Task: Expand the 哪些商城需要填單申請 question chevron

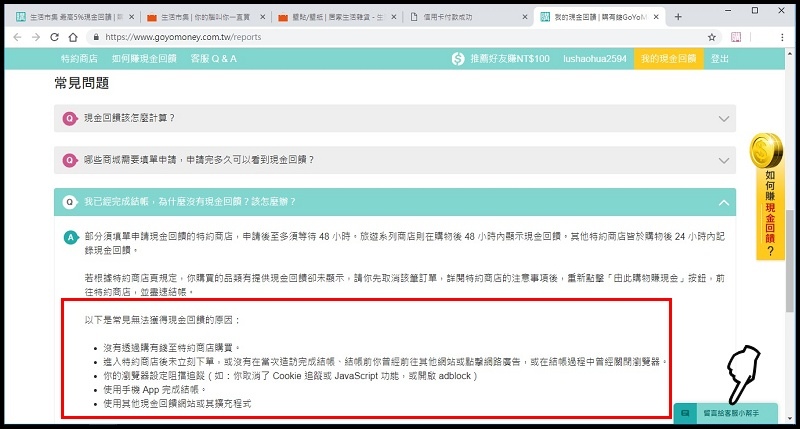Action: coord(724,160)
